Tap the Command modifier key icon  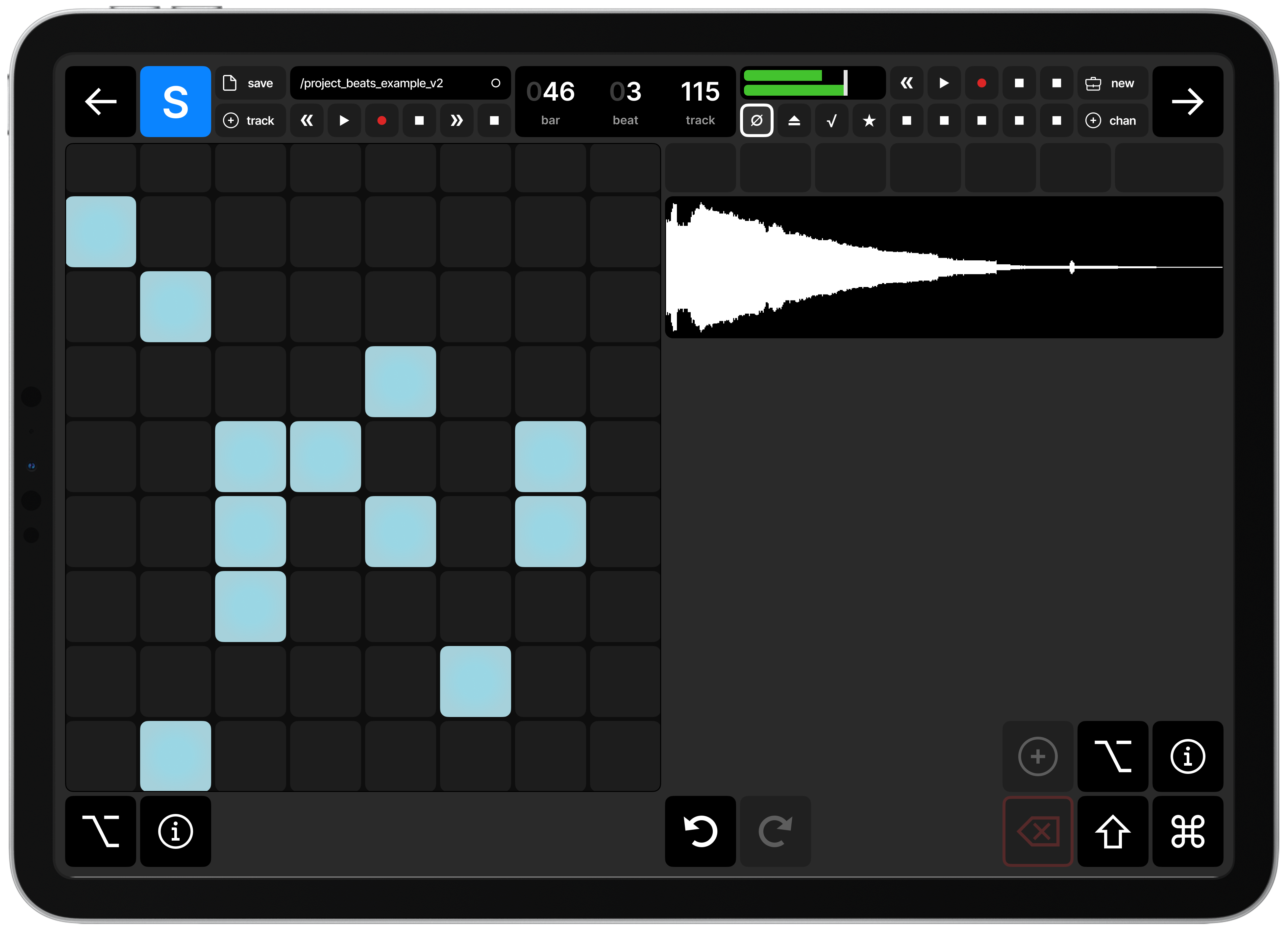click(1188, 831)
